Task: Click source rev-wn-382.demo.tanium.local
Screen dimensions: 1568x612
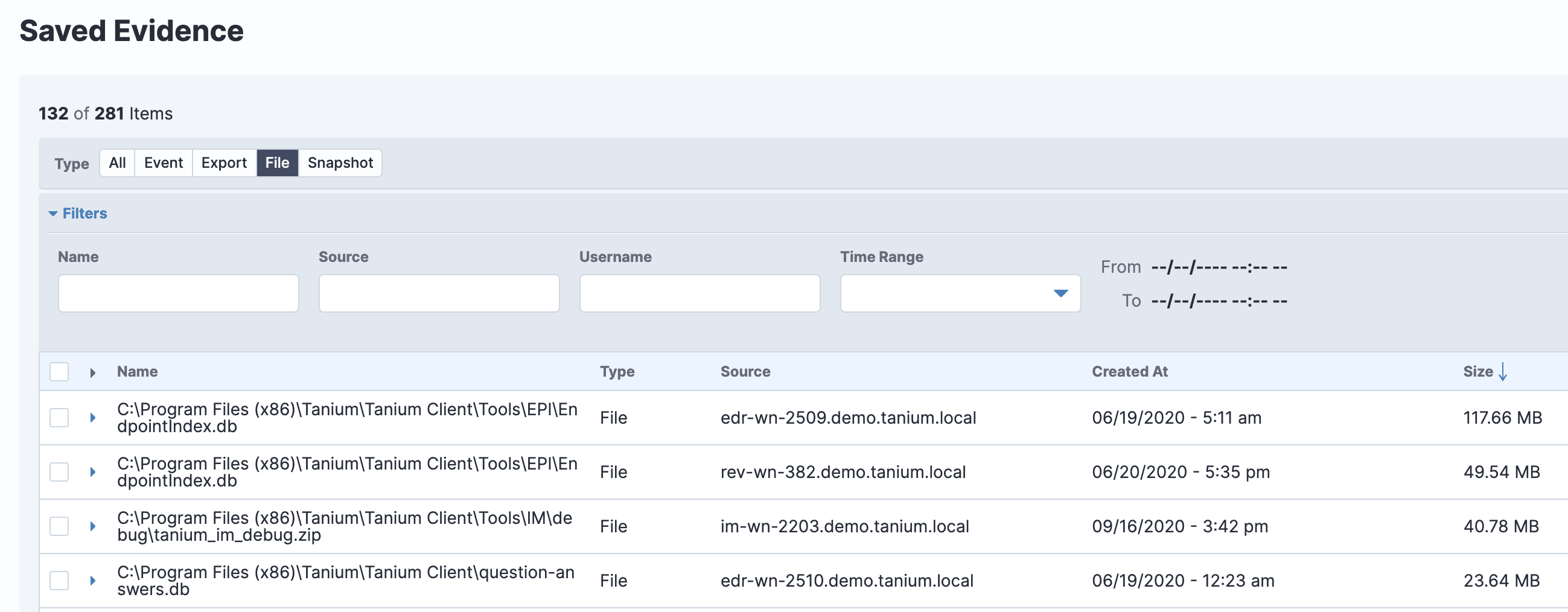Action: (x=843, y=472)
